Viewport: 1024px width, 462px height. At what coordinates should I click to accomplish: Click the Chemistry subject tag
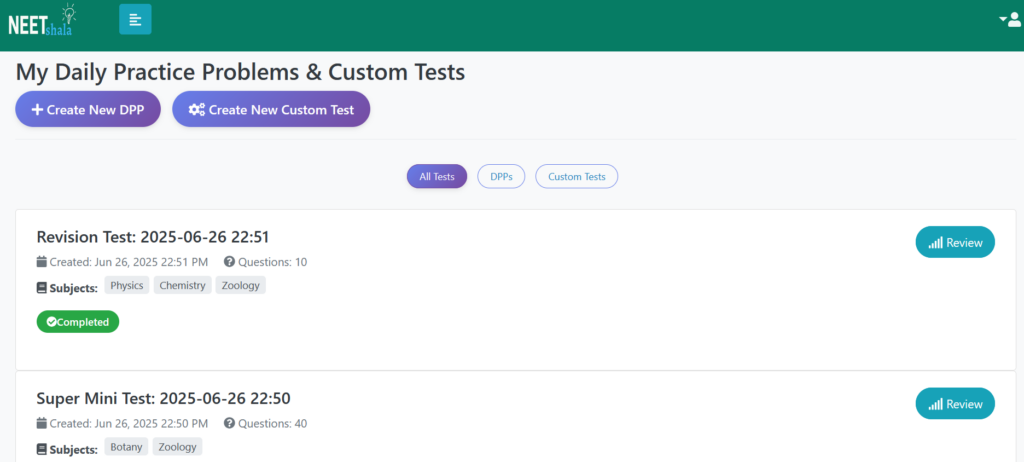coord(182,286)
